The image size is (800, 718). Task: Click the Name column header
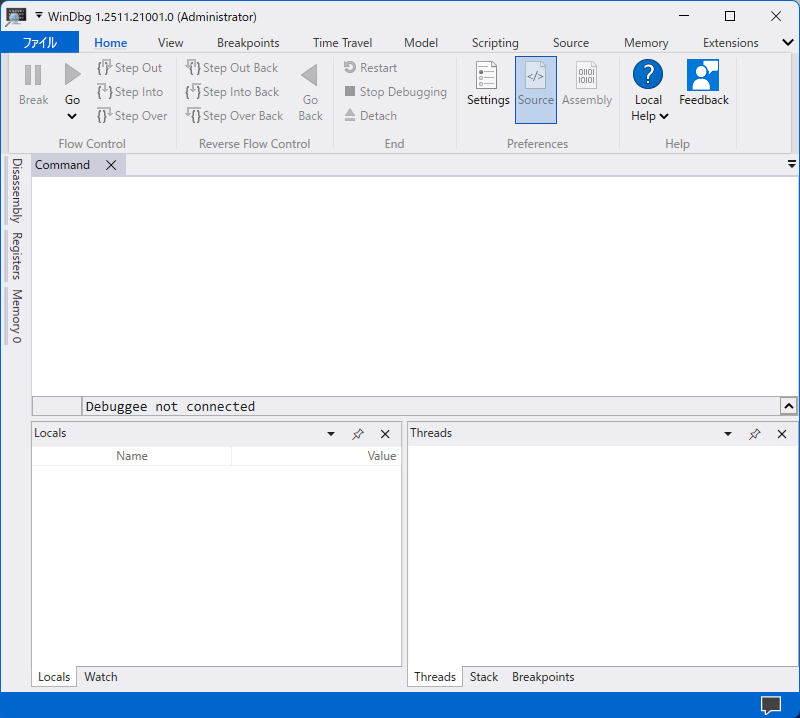click(x=132, y=456)
